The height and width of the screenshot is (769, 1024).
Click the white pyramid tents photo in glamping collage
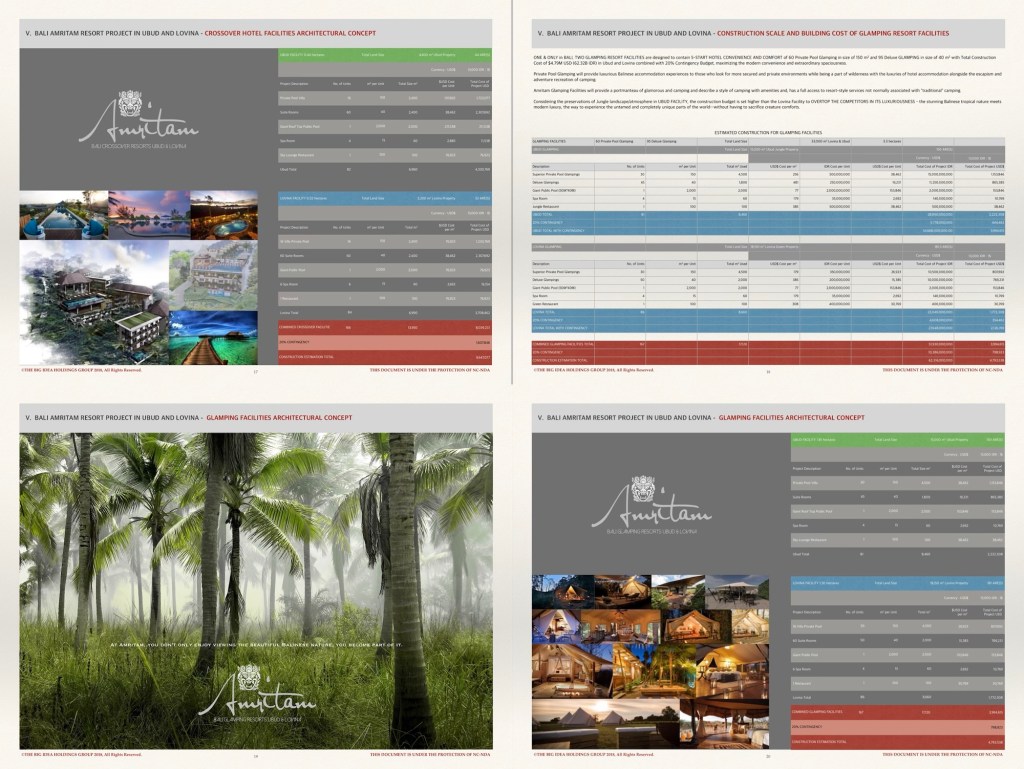tap(605, 723)
